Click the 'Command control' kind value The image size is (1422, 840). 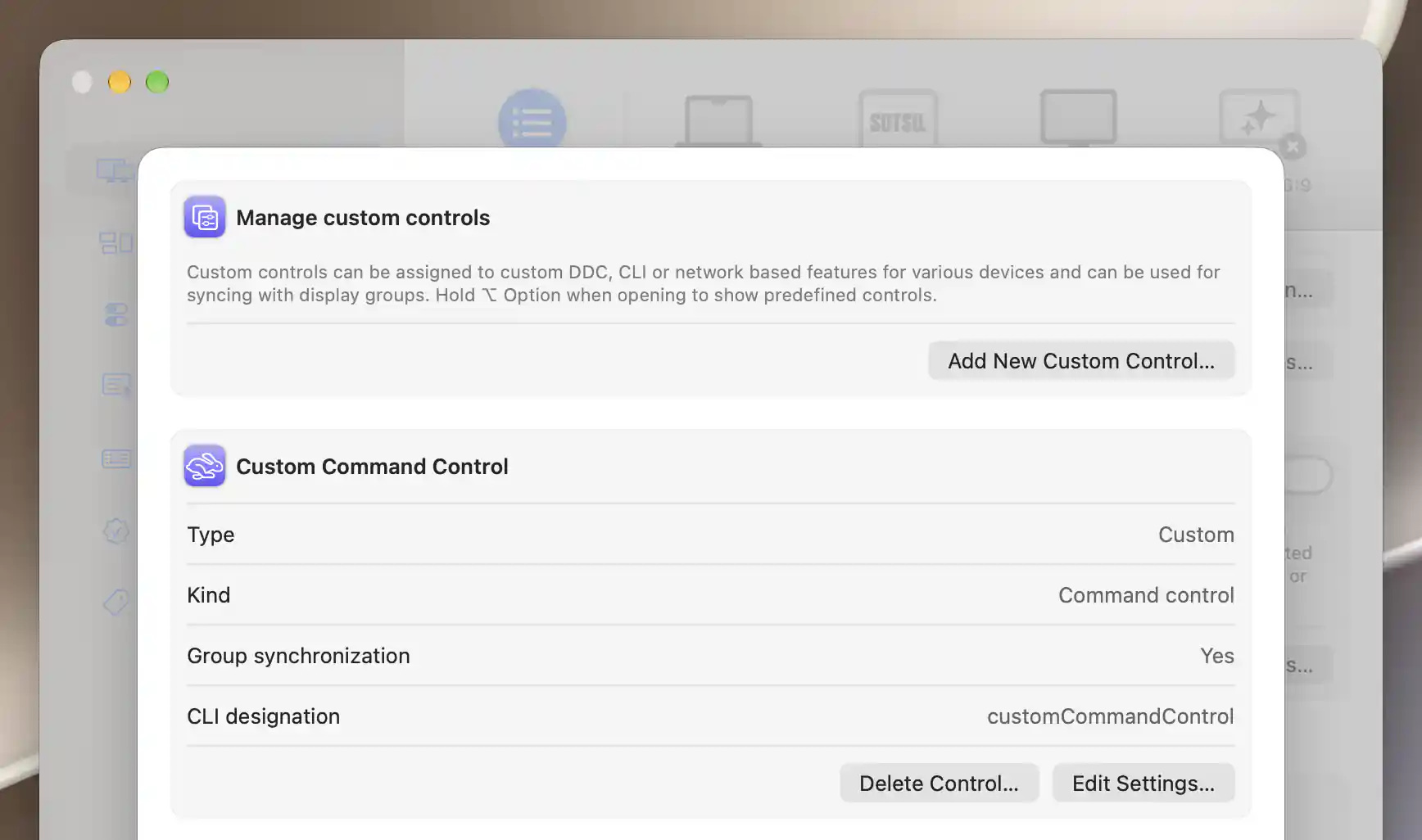[x=1146, y=595]
